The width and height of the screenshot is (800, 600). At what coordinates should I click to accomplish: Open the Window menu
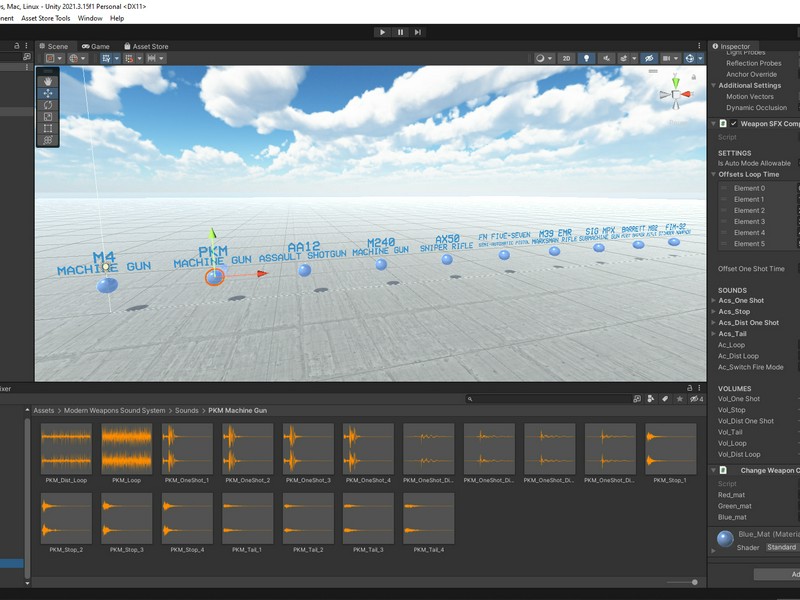pos(90,18)
